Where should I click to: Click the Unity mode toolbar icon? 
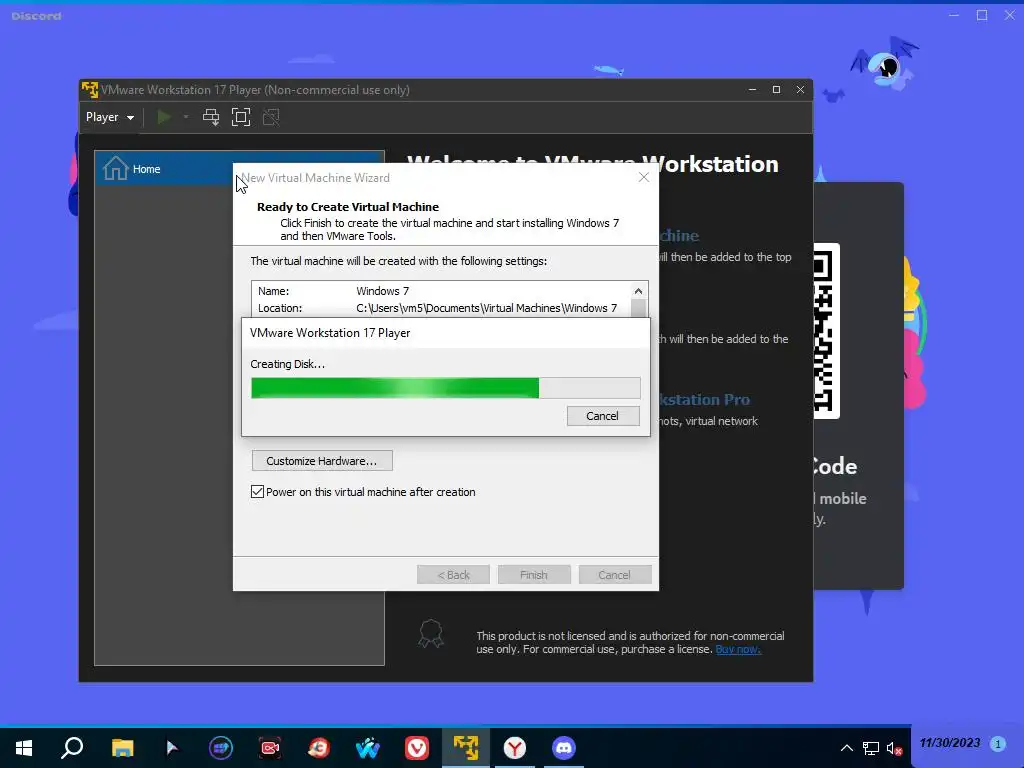270,118
